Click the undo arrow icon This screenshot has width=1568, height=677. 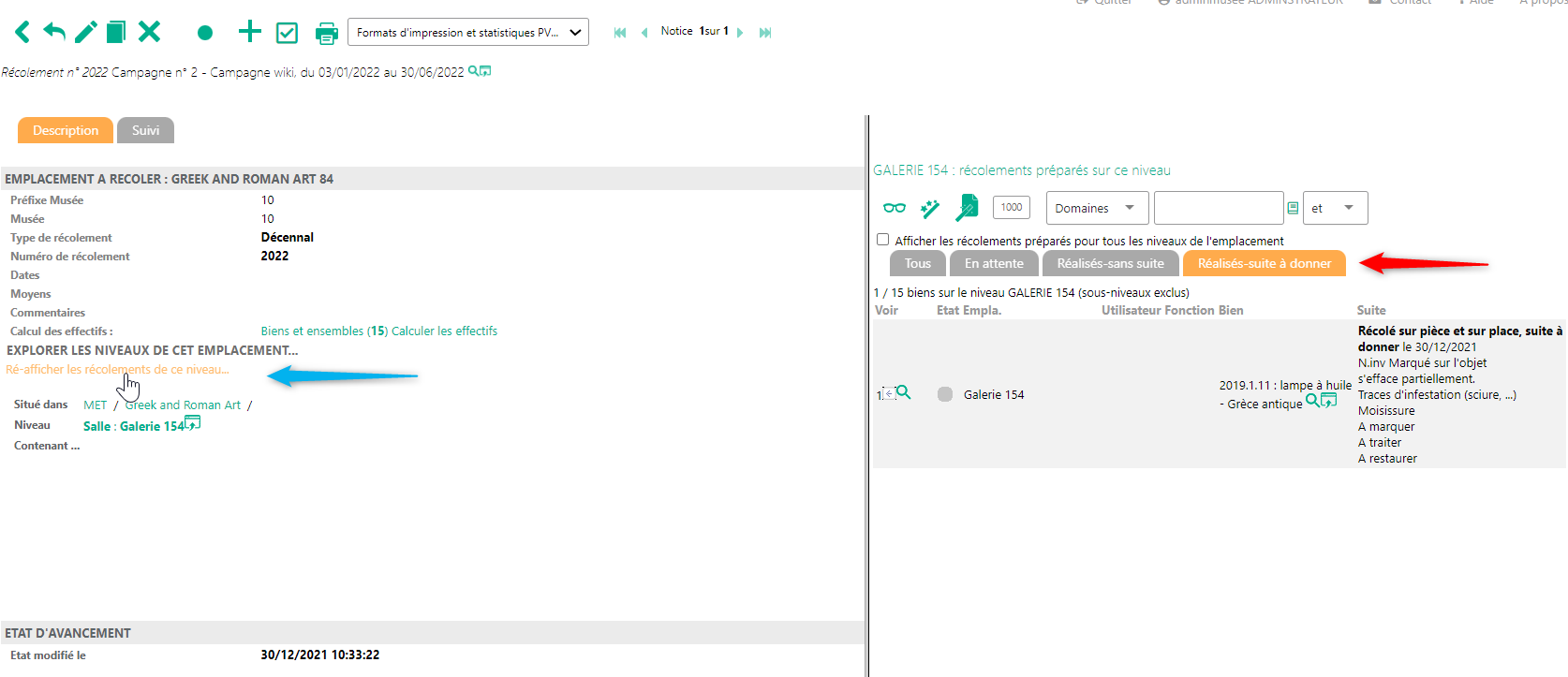click(54, 33)
